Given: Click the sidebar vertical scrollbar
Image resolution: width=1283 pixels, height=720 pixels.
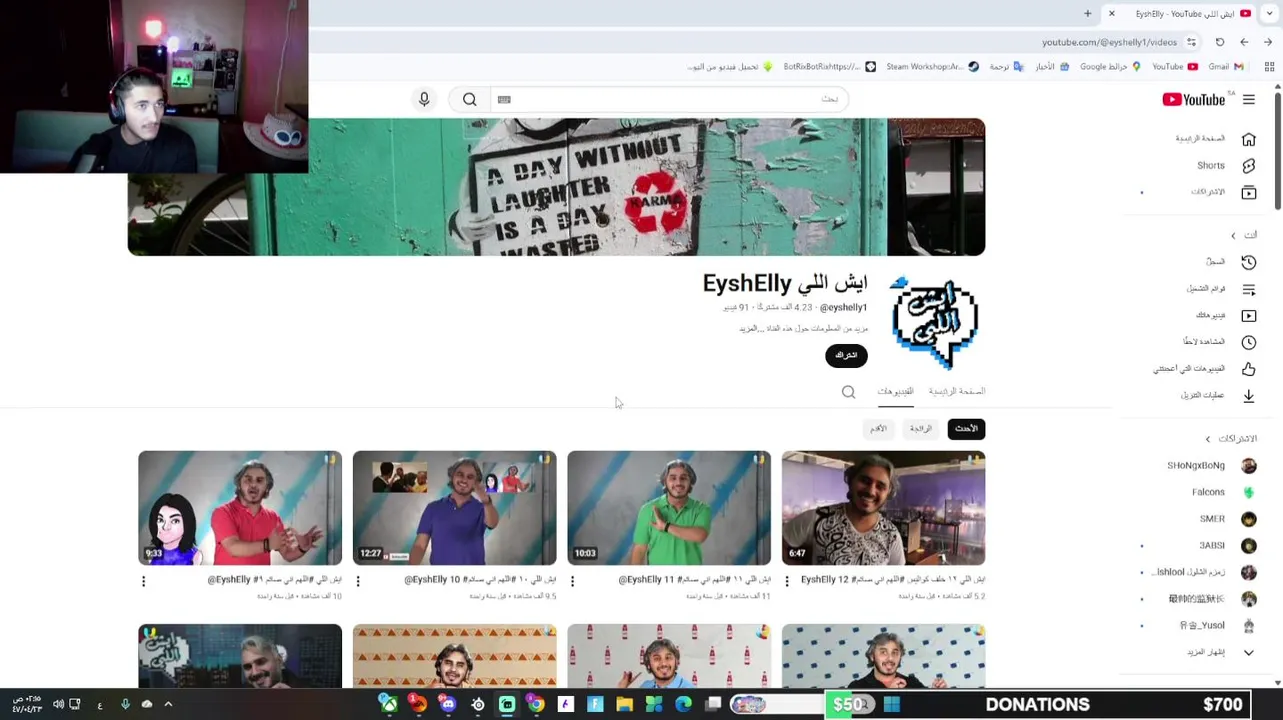Looking at the screenshot, I should [1277, 150].
